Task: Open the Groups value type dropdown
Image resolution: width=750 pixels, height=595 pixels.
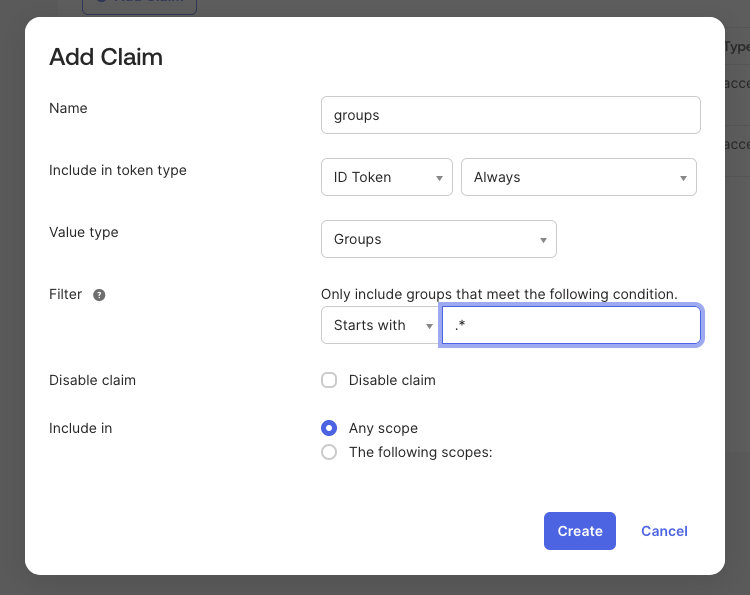Action: (x=438, y=239)
